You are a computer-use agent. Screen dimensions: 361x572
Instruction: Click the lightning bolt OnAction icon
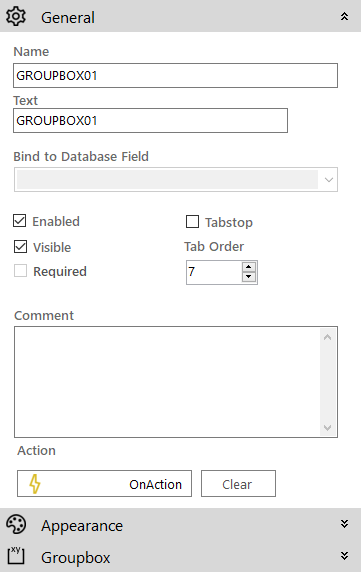(x=35, y=484)
